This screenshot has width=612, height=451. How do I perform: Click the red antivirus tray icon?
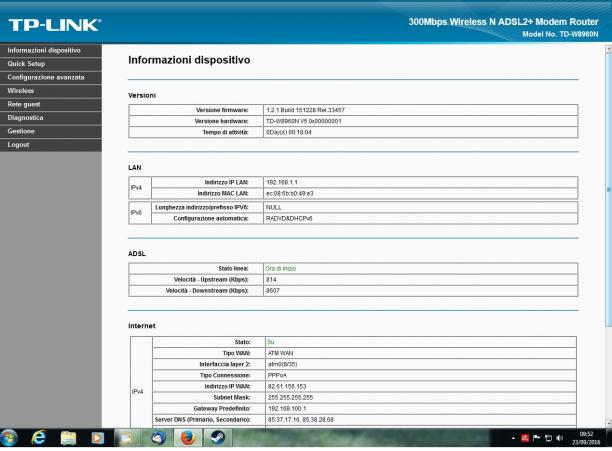click(525, 438)
